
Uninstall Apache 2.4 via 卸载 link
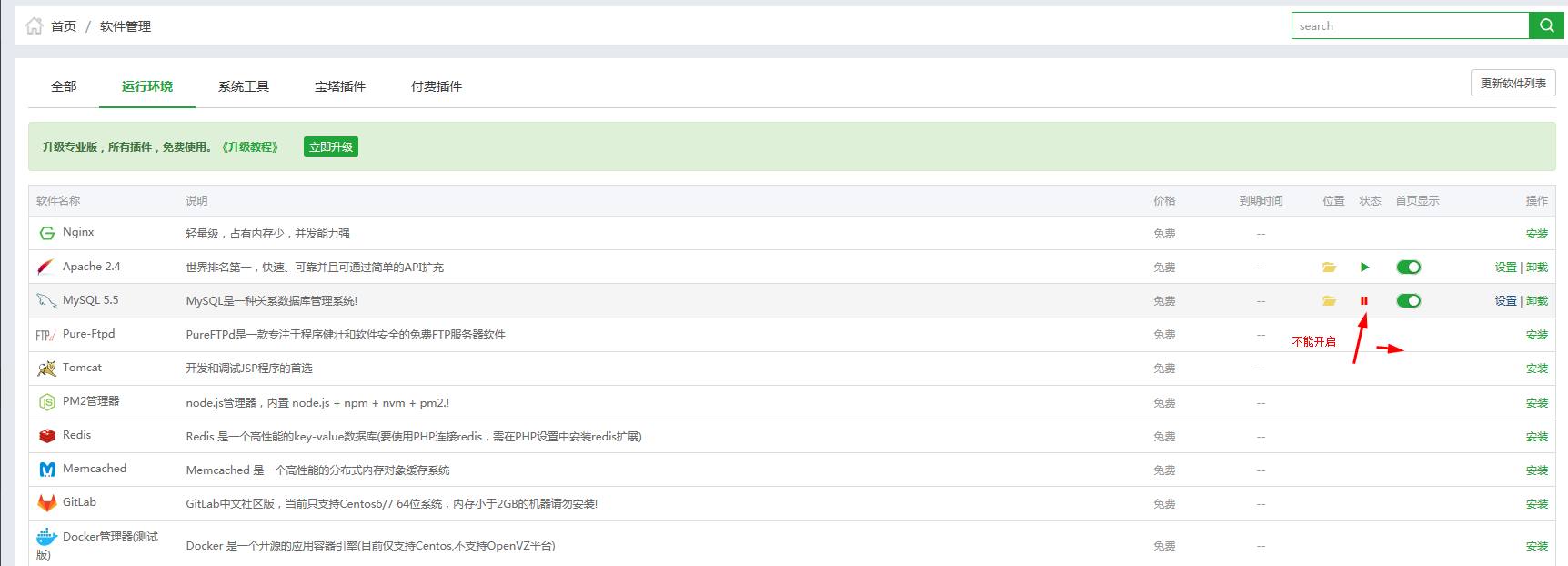click(x=1537, y=268)
